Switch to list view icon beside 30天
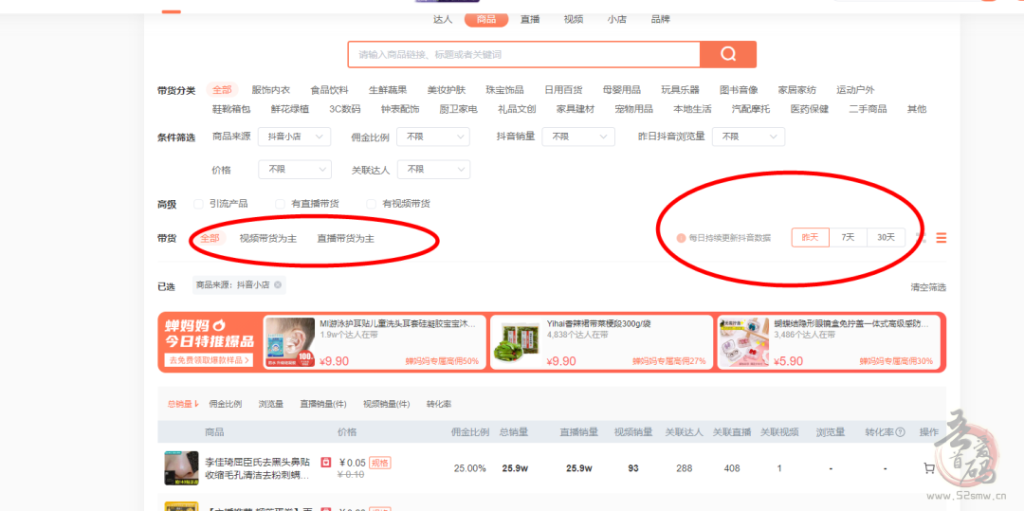The image size is (1024, 511). pos(941,238)
